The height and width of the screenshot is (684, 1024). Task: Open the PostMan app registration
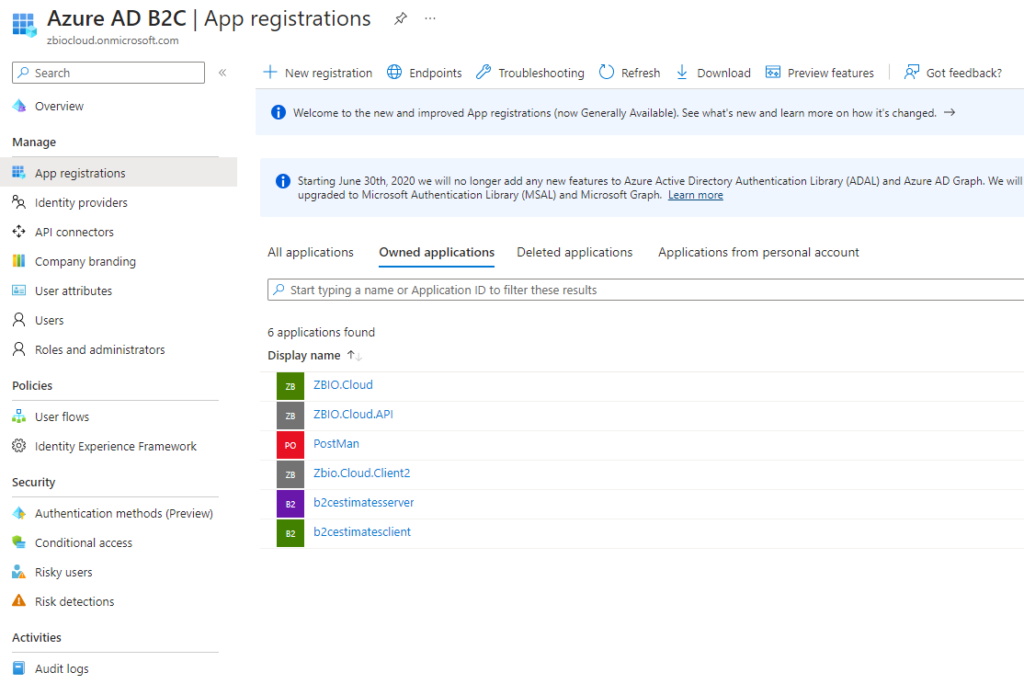coord(336,443)
